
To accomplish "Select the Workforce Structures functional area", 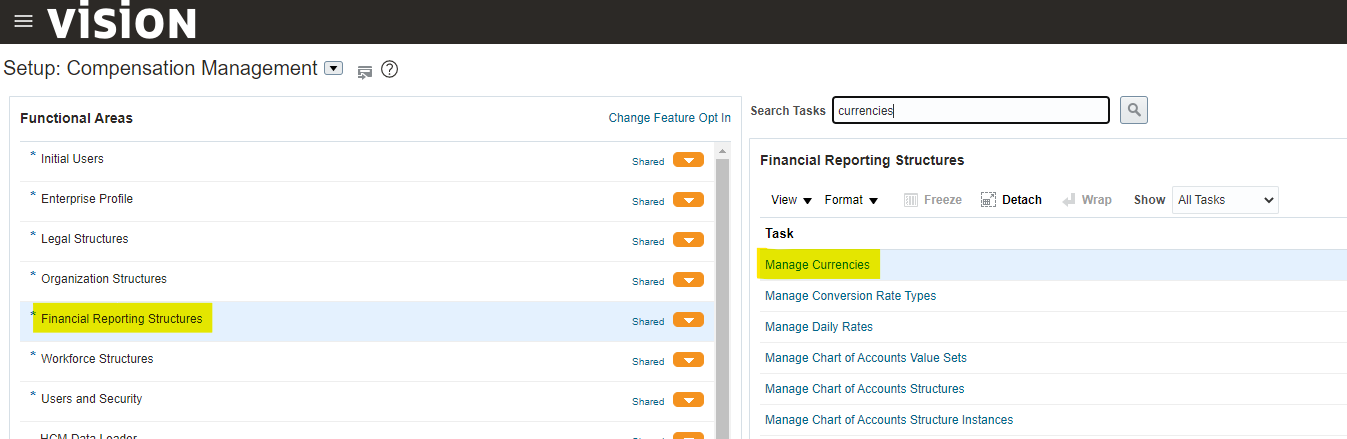I will (97, 359).
